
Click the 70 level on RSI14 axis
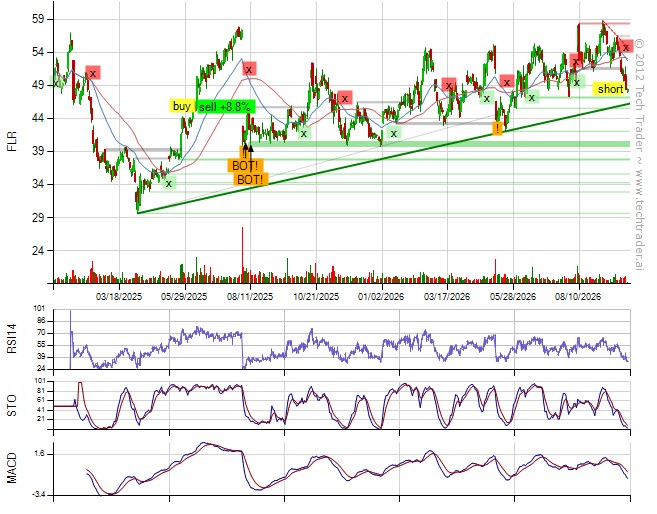point(41,333)
